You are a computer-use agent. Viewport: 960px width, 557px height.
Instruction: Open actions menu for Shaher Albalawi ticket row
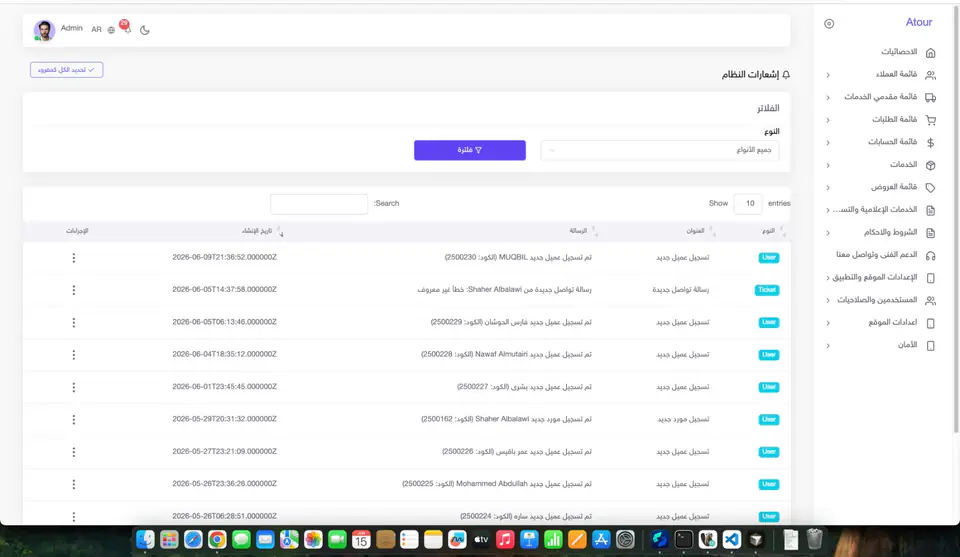[x=73, y=290]
